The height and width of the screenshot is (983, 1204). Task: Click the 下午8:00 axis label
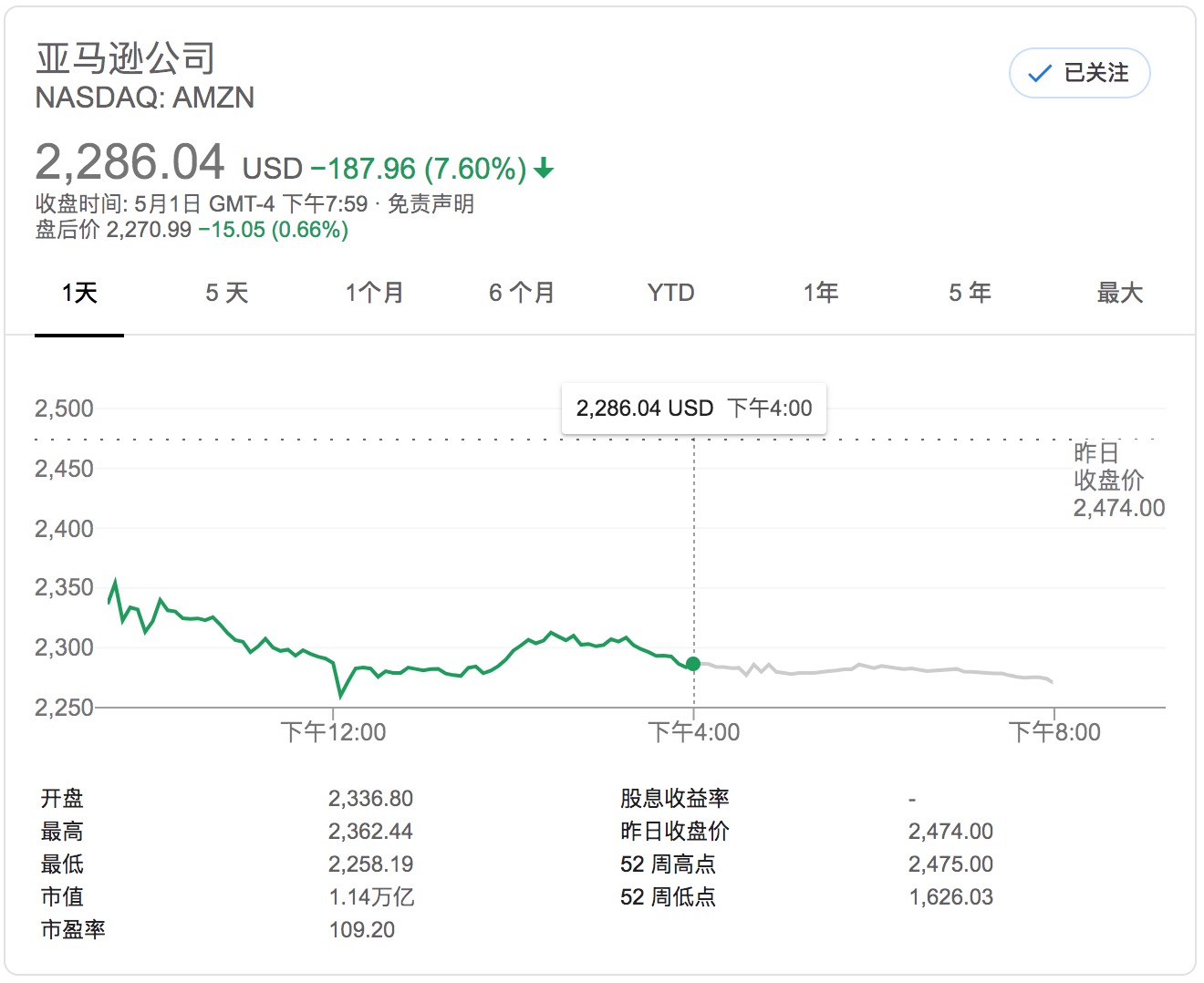pyautogui.click(x=1054, y=731)
